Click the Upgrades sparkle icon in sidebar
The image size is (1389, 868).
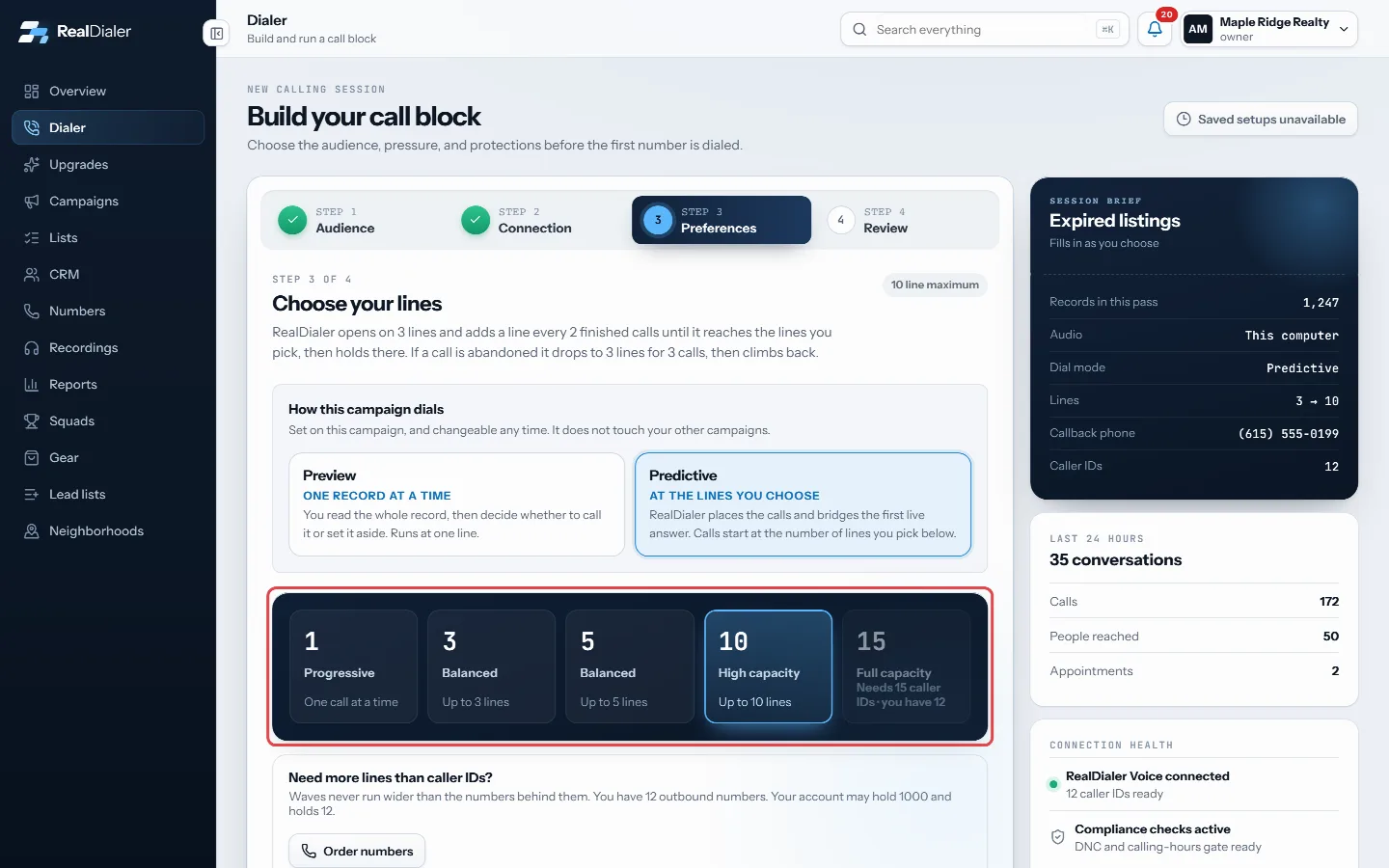[x=32, y=164]
